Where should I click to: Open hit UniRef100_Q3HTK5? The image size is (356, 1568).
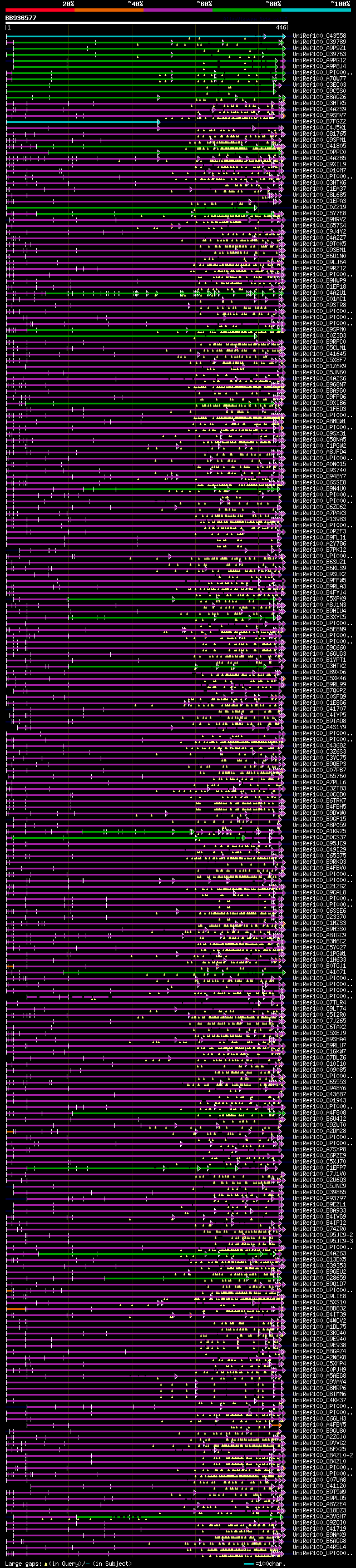[x=319, y=103]
